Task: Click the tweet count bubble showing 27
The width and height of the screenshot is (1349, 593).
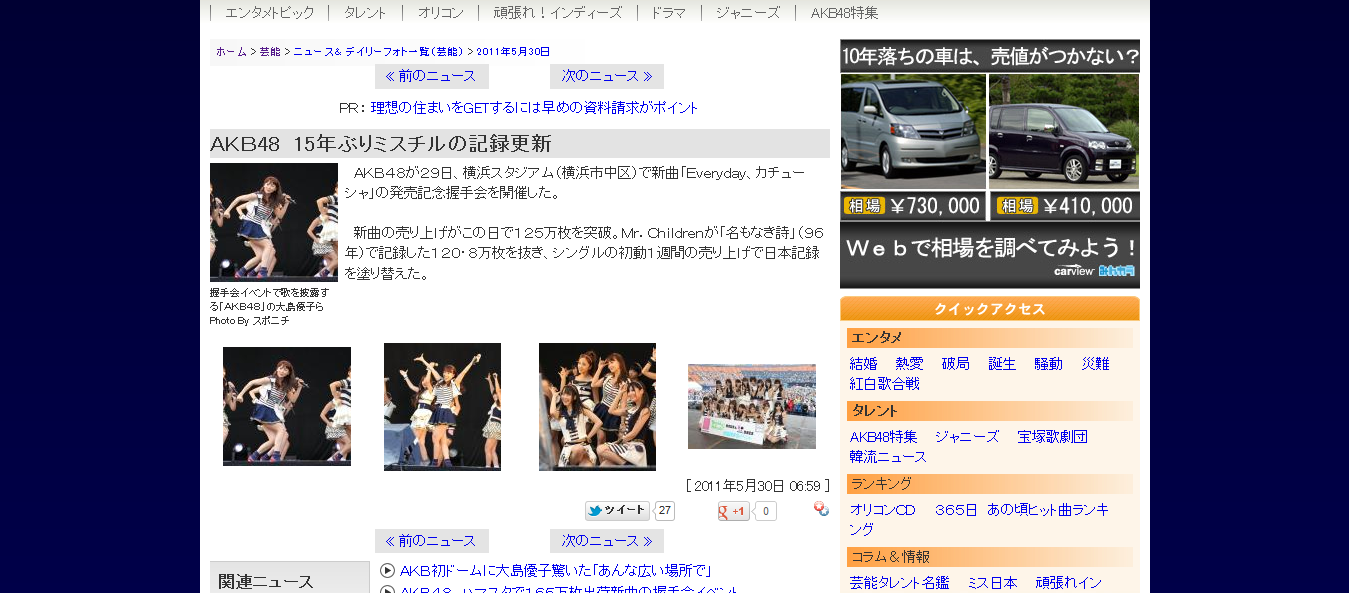Action: coord(665,511)
